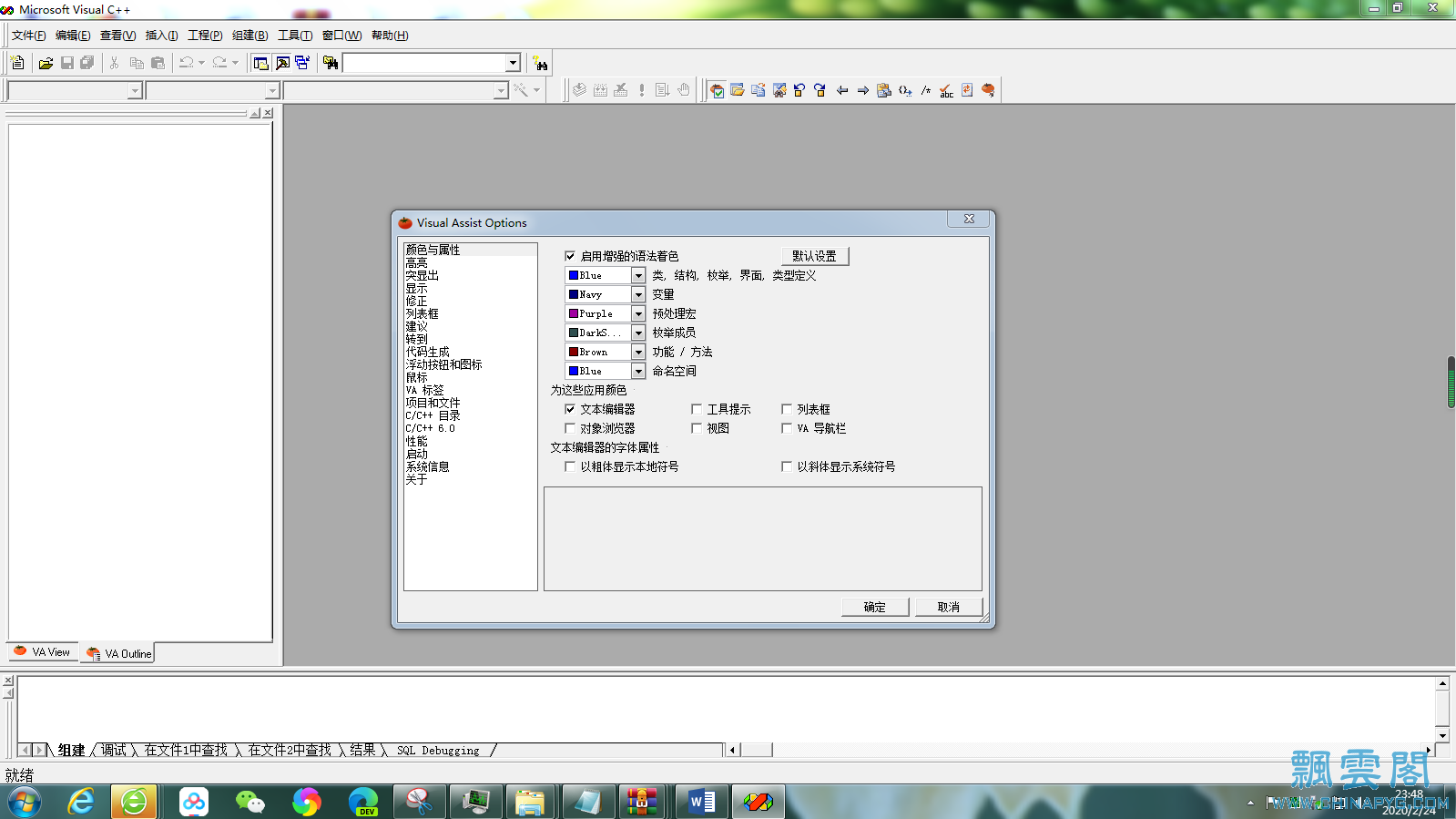Click the Find text input field
1456x819 pixels.
tap(424, 63)
